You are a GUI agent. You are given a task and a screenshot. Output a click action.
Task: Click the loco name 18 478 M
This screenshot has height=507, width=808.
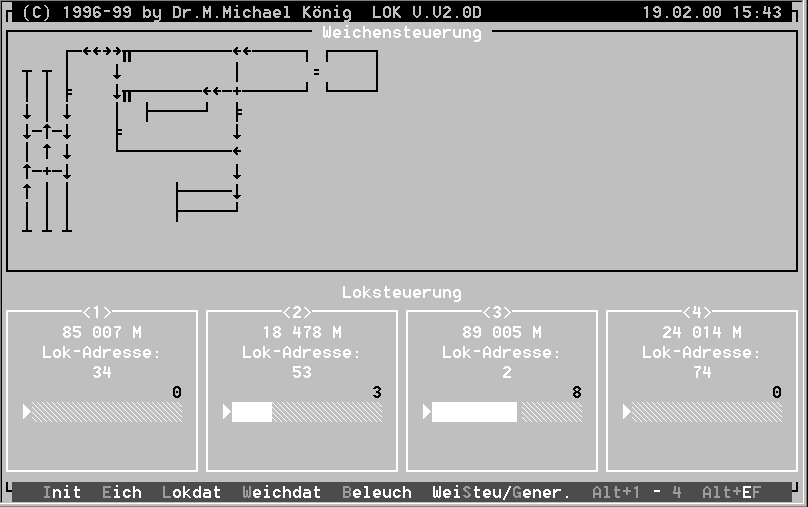(x=302, y=332)
